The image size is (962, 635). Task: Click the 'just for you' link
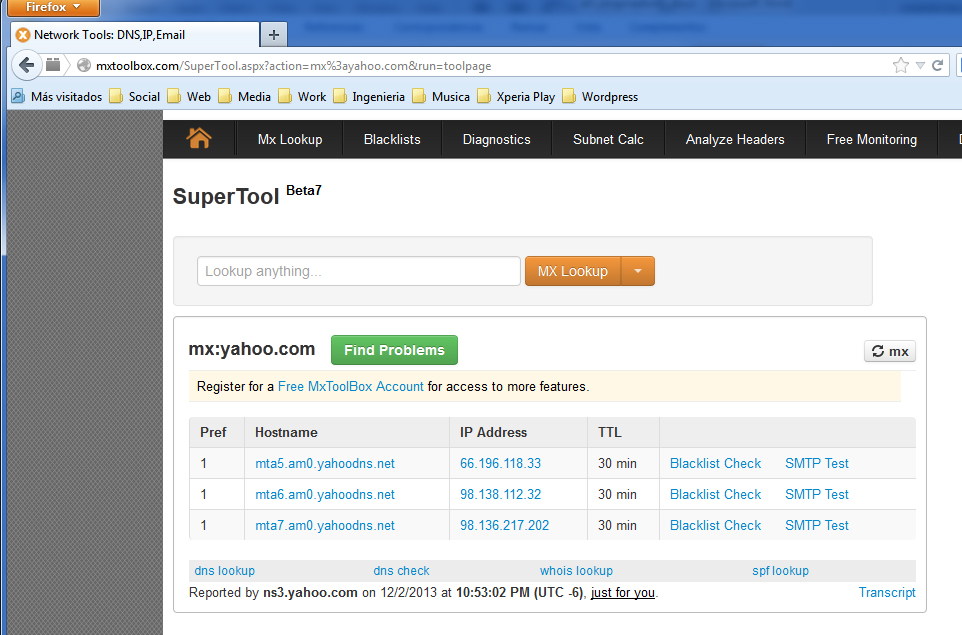[623, 593]
